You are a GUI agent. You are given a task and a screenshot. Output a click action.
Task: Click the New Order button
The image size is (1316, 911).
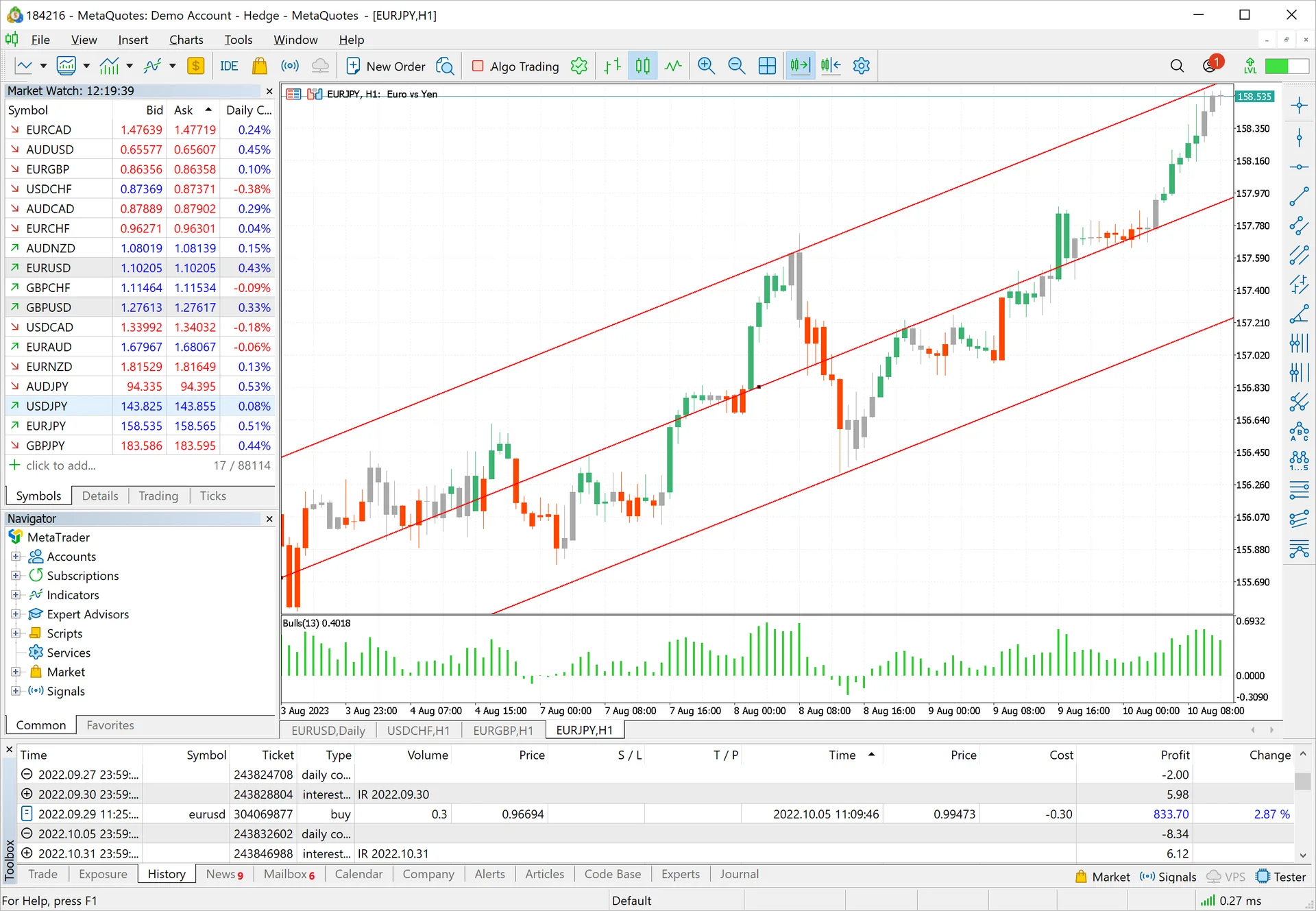coord(386,66)
